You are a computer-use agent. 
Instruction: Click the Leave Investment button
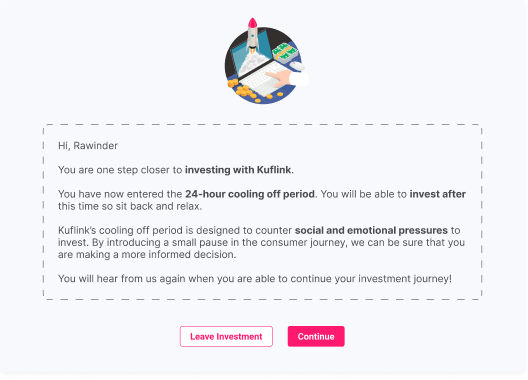226,336
